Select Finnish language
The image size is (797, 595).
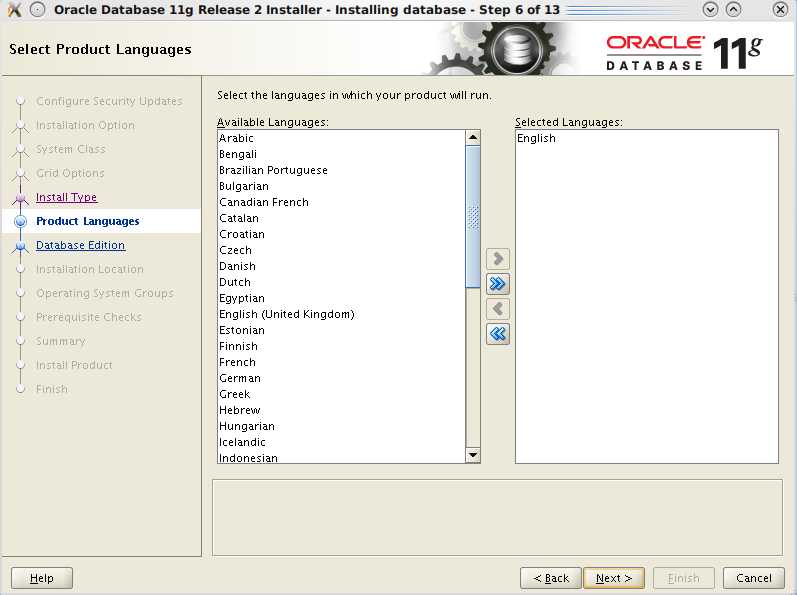point(341,346)
